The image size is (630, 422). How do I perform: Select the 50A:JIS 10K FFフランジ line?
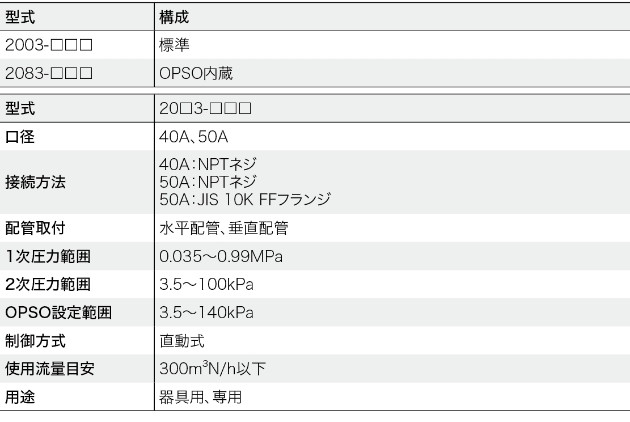[245, 199]
